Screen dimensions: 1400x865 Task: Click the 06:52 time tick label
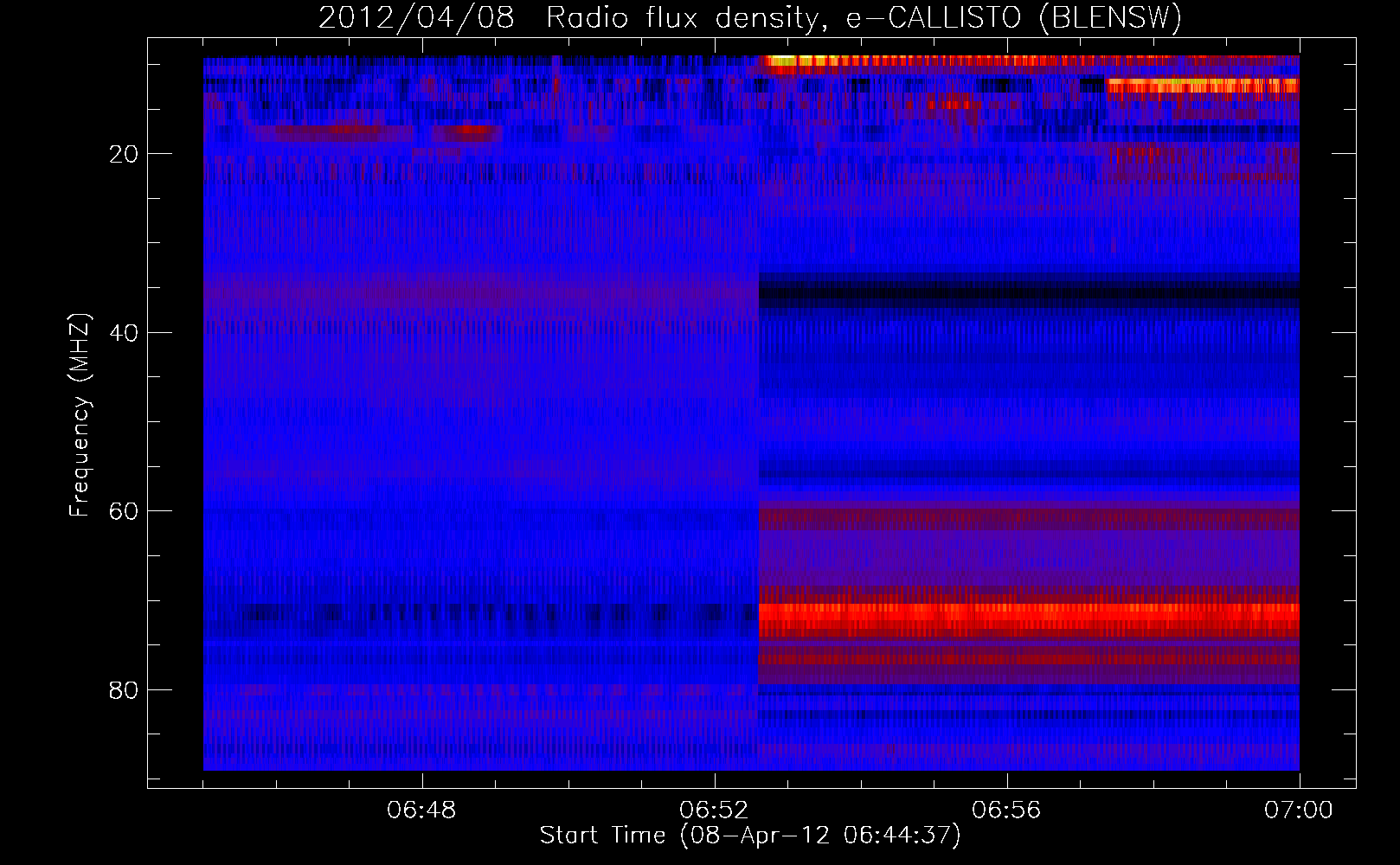pos(714,811)
